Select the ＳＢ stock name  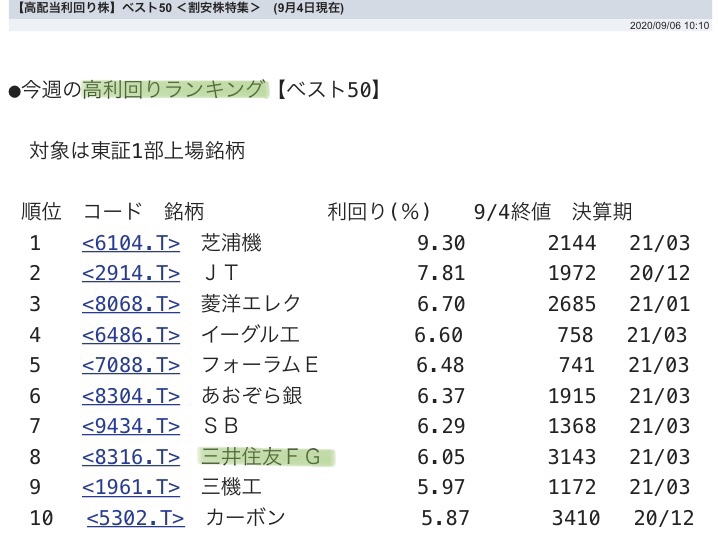(x=221, y=426)
